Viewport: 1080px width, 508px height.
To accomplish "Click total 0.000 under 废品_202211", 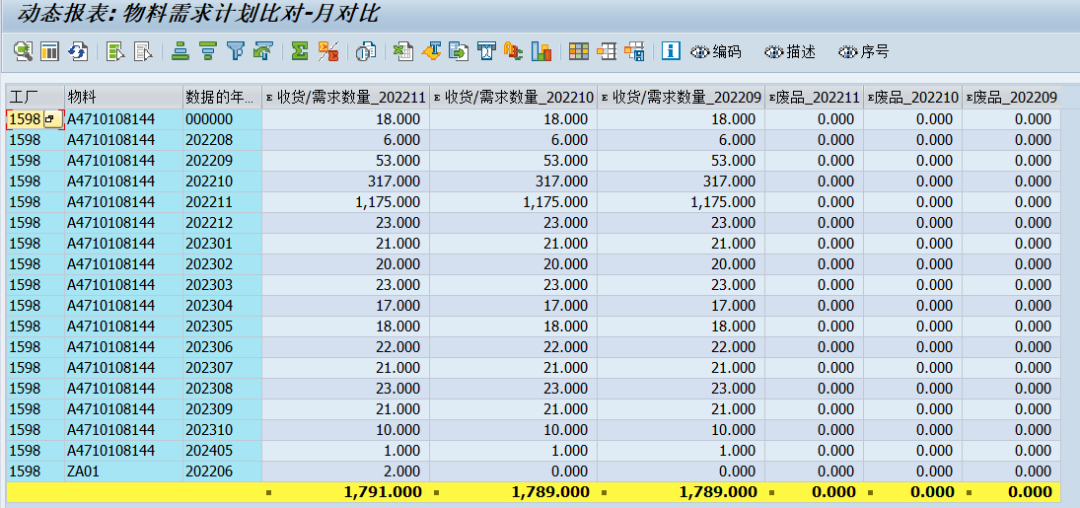I will (x=814, y=491).
